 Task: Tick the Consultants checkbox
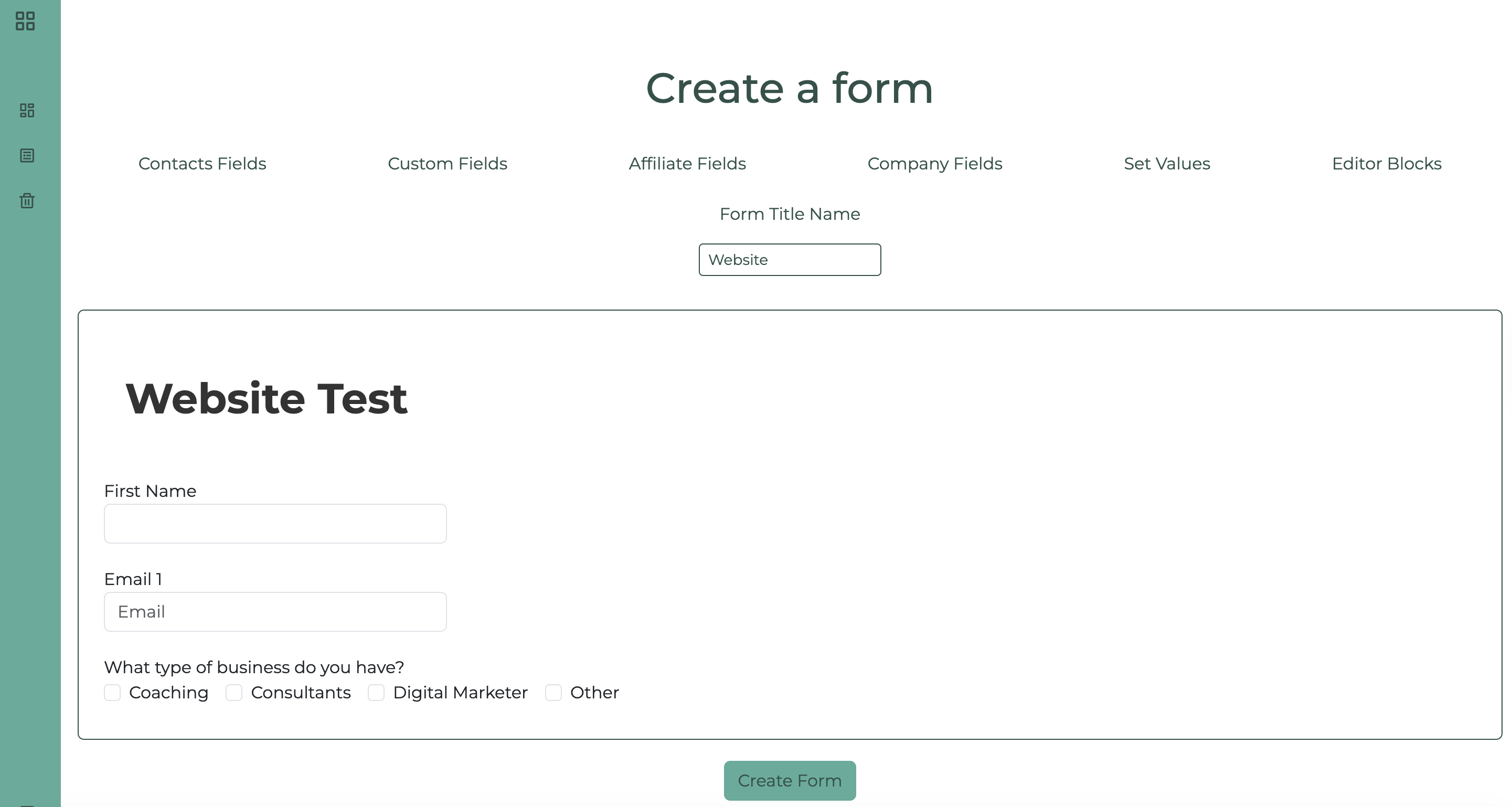coord(234,693)
